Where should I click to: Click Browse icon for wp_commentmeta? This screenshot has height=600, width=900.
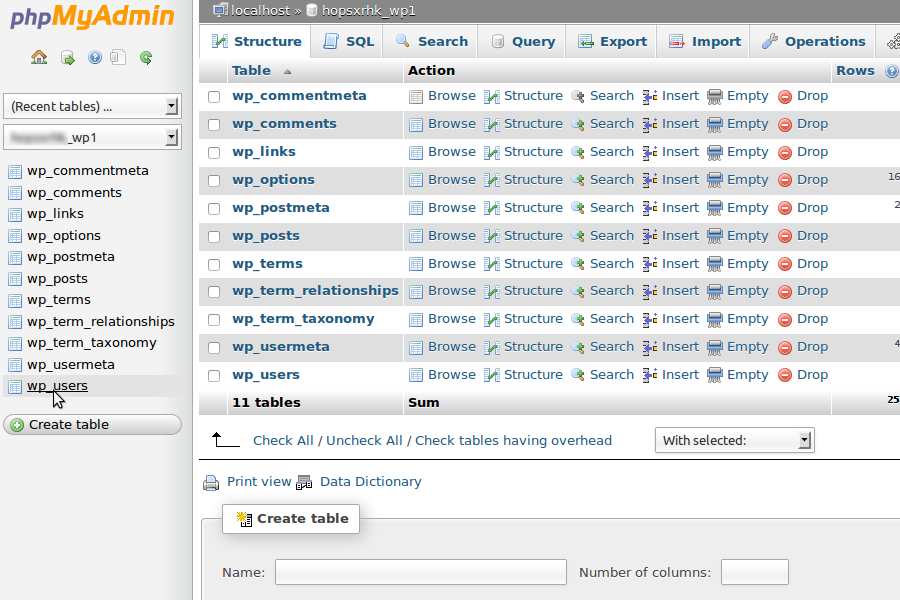416,96
